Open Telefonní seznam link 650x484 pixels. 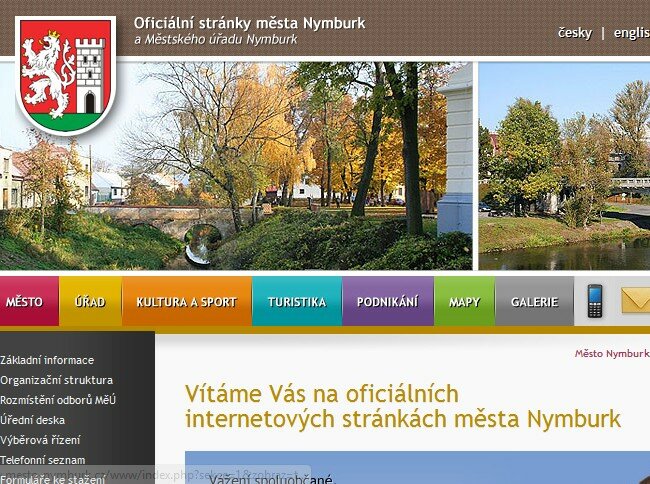tap(42, 460)
